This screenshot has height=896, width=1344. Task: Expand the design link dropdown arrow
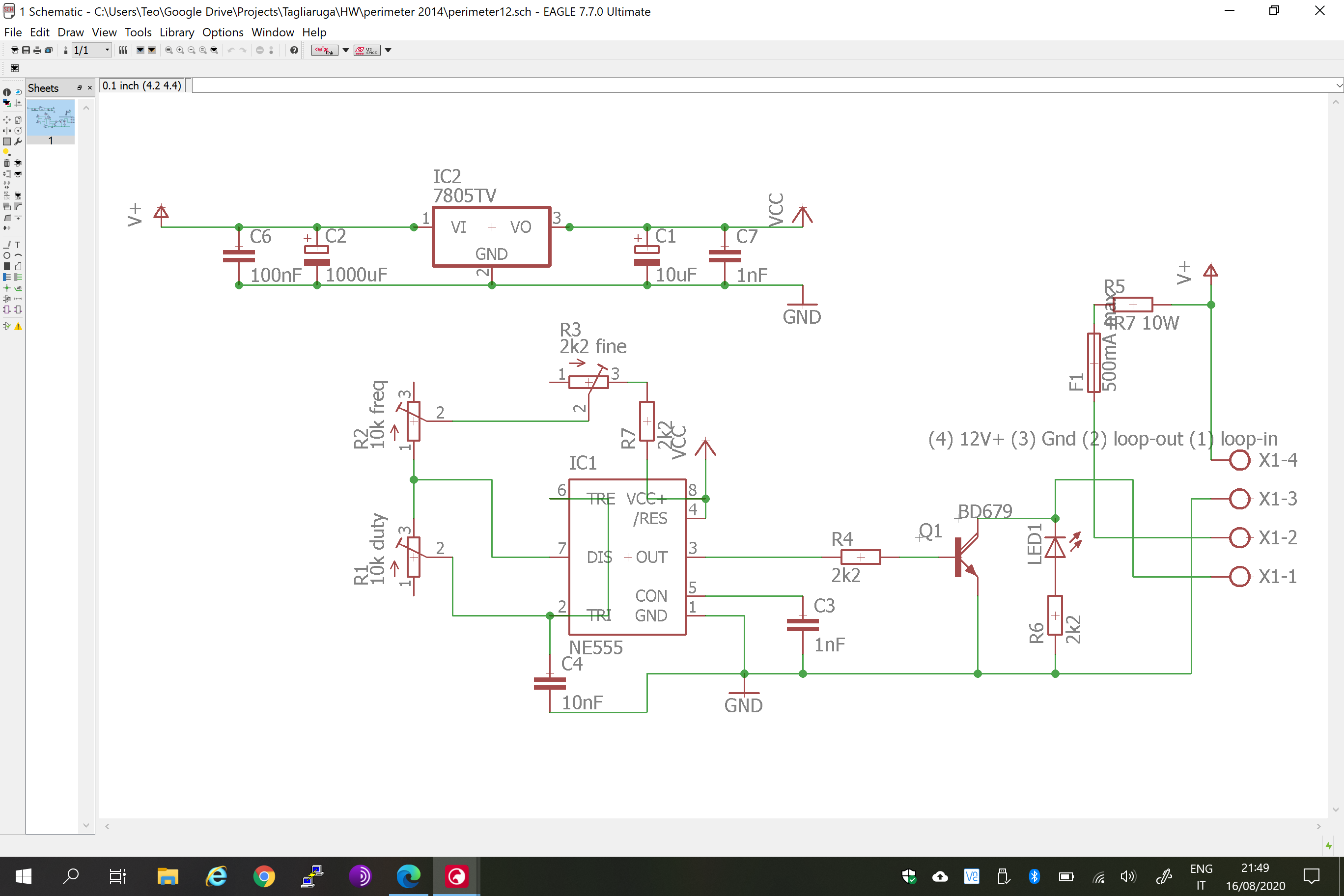pyautogui.click(x=346, y=50)
